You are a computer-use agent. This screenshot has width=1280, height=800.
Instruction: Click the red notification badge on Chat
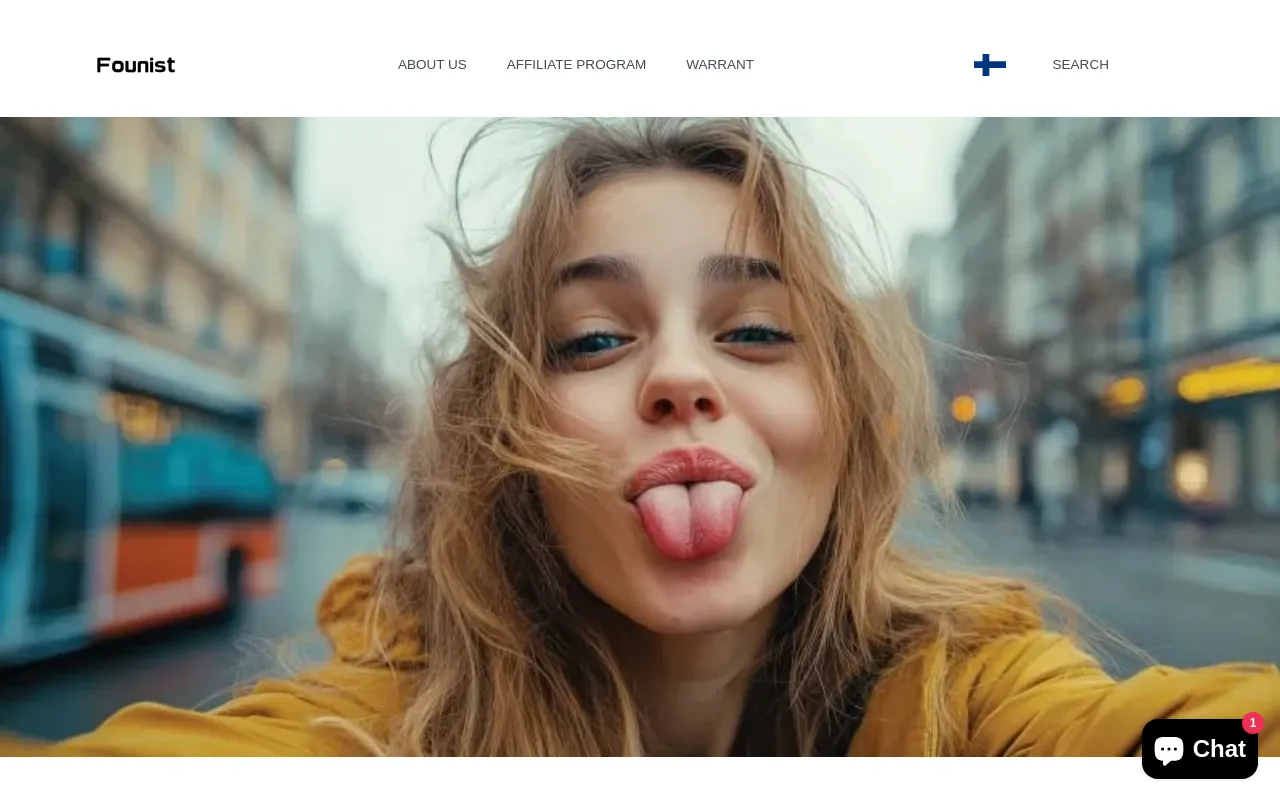coord(1252,723)
